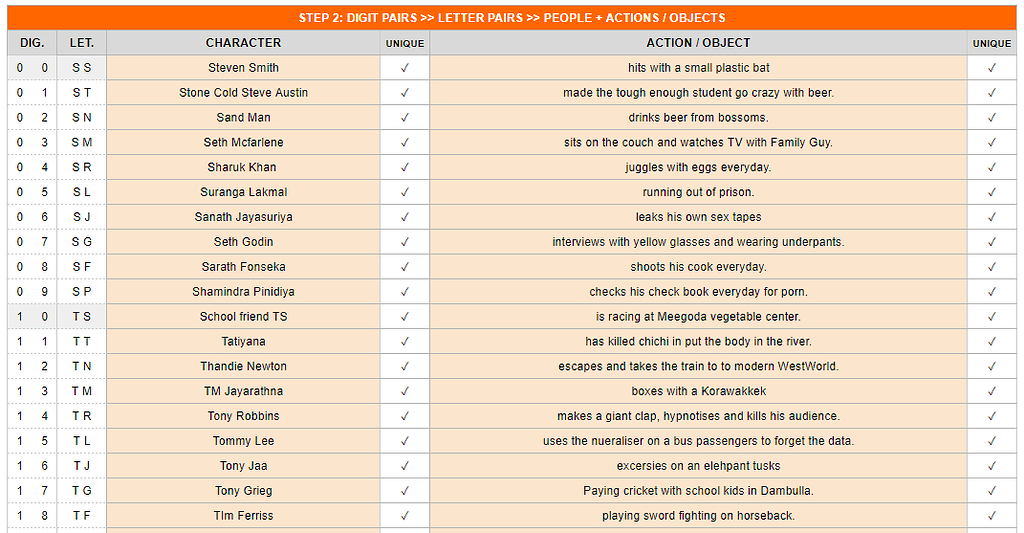Click the letter pair "T M" cell
1024x533 pixels.
click(x=82, y=391)
